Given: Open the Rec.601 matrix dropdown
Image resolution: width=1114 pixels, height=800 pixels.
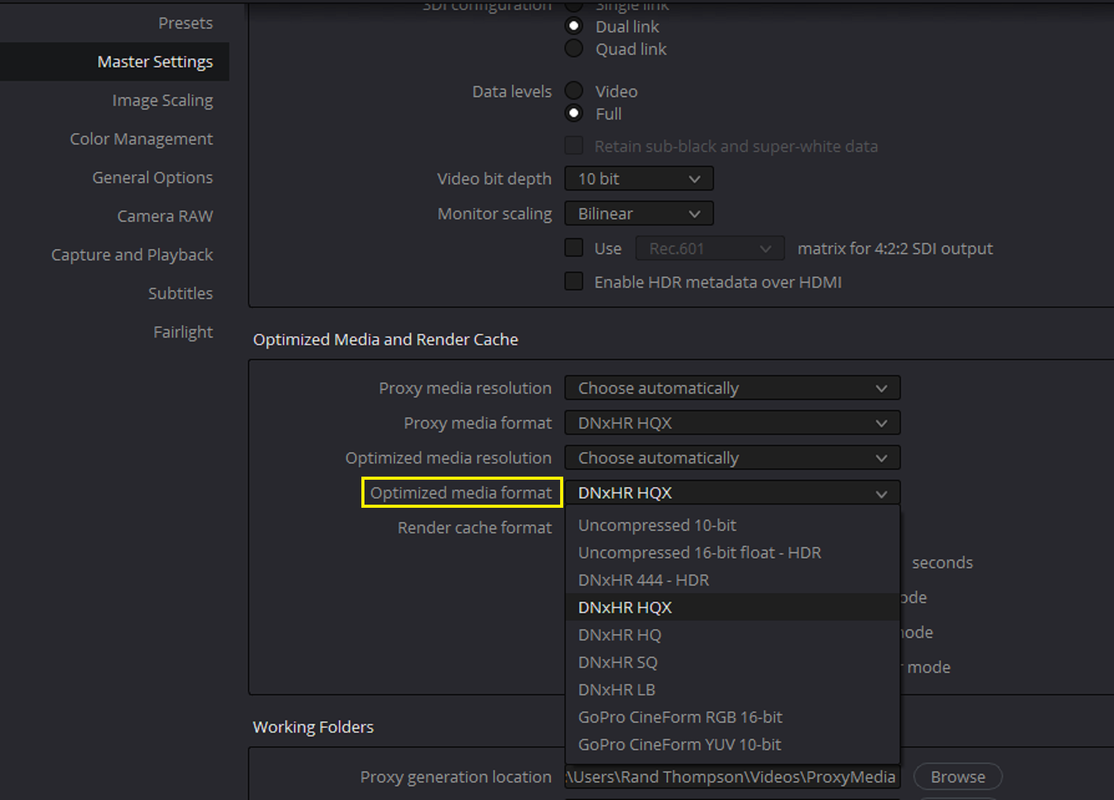Looking at the screenshot, I should pos(710,249).
